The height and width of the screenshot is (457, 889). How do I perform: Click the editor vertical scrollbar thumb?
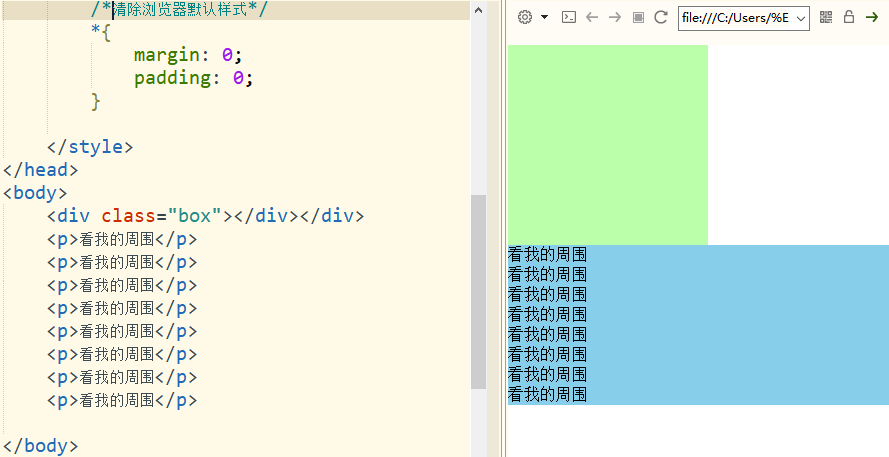pos(479,292)
